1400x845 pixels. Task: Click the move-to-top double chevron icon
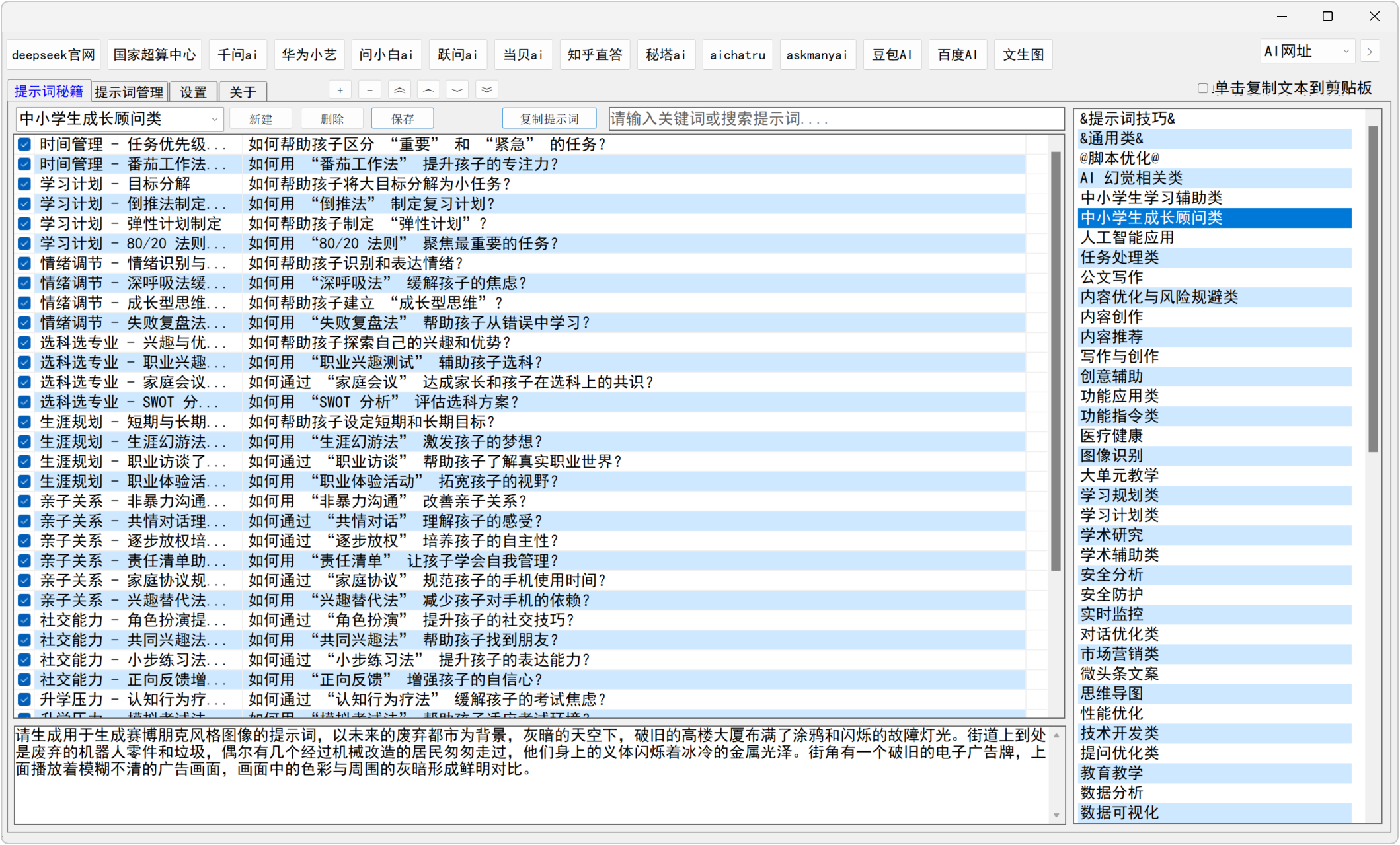pos(399,91)
